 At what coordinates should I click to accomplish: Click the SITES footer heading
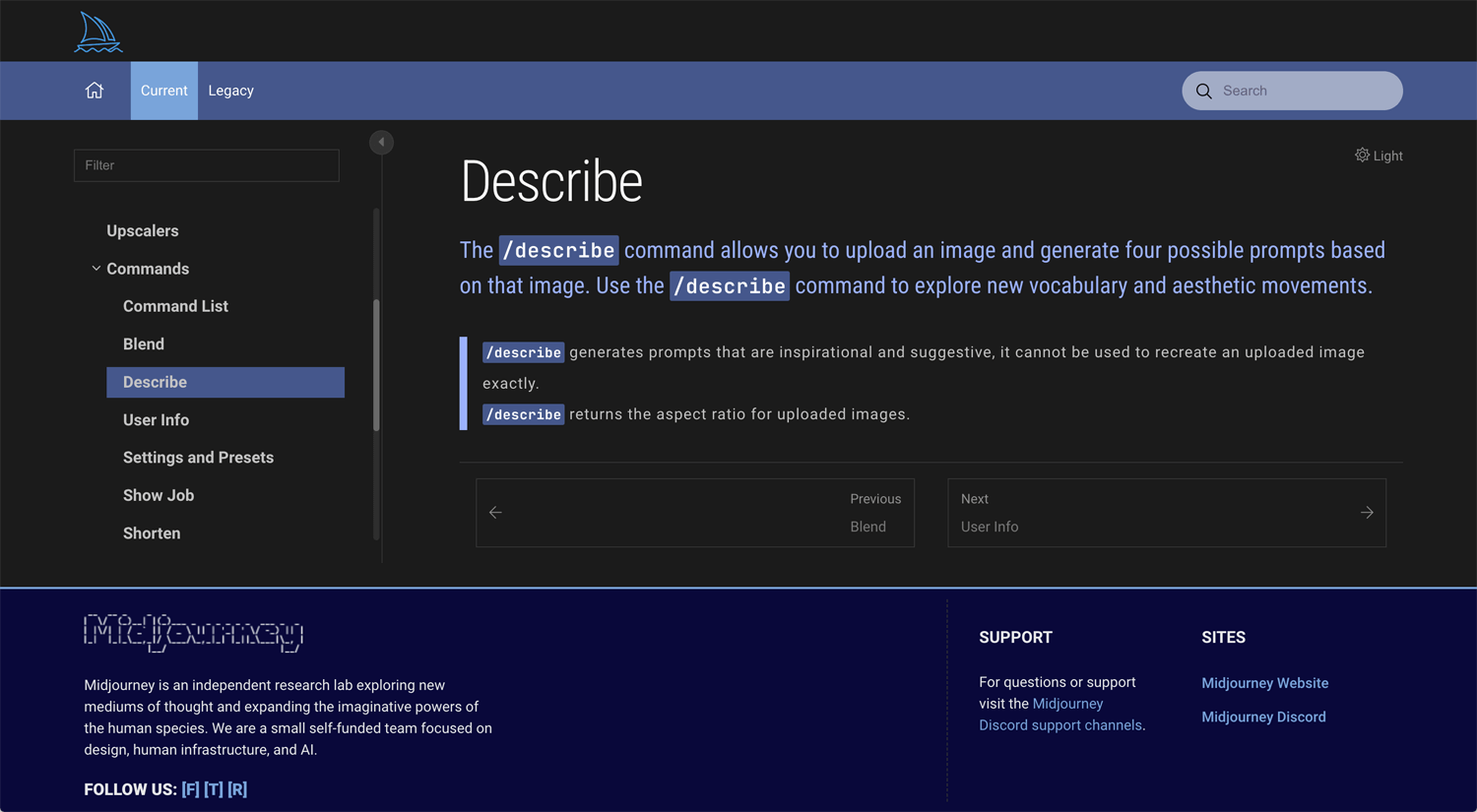[1223, 638]
